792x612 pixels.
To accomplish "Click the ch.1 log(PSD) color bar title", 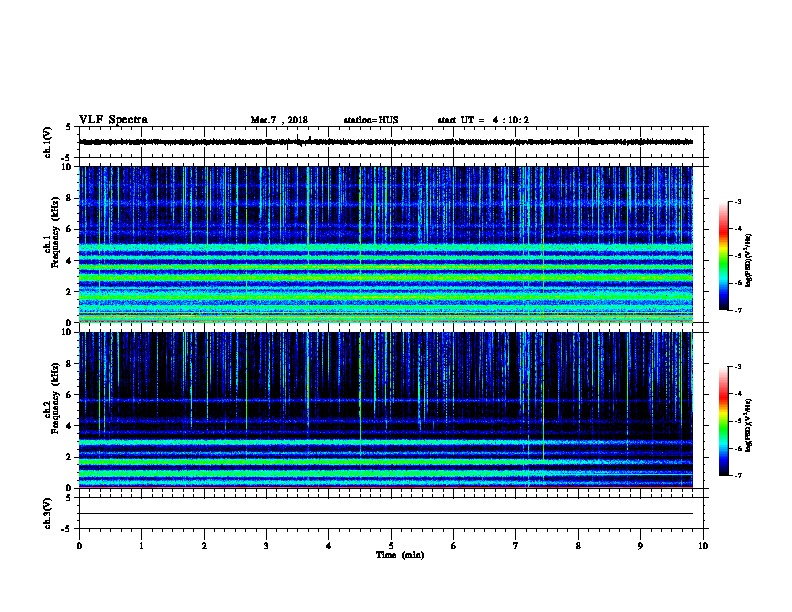I will (749, 260).
